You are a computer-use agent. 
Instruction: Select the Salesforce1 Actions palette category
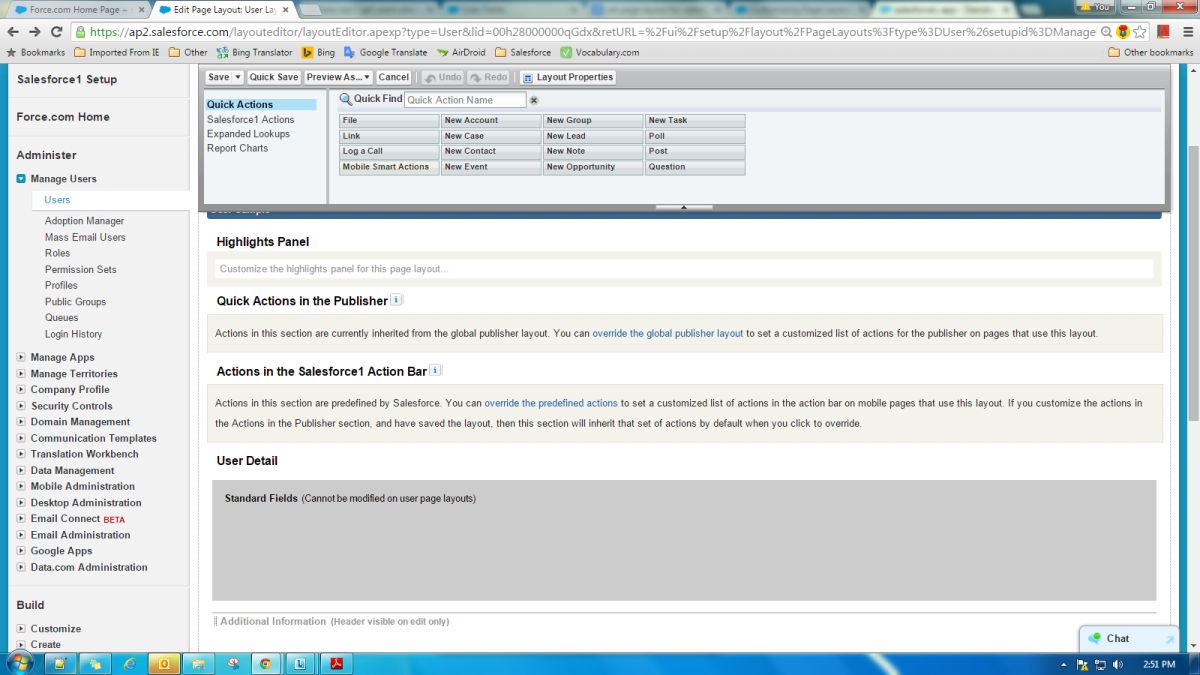click(x=251, y=119)
